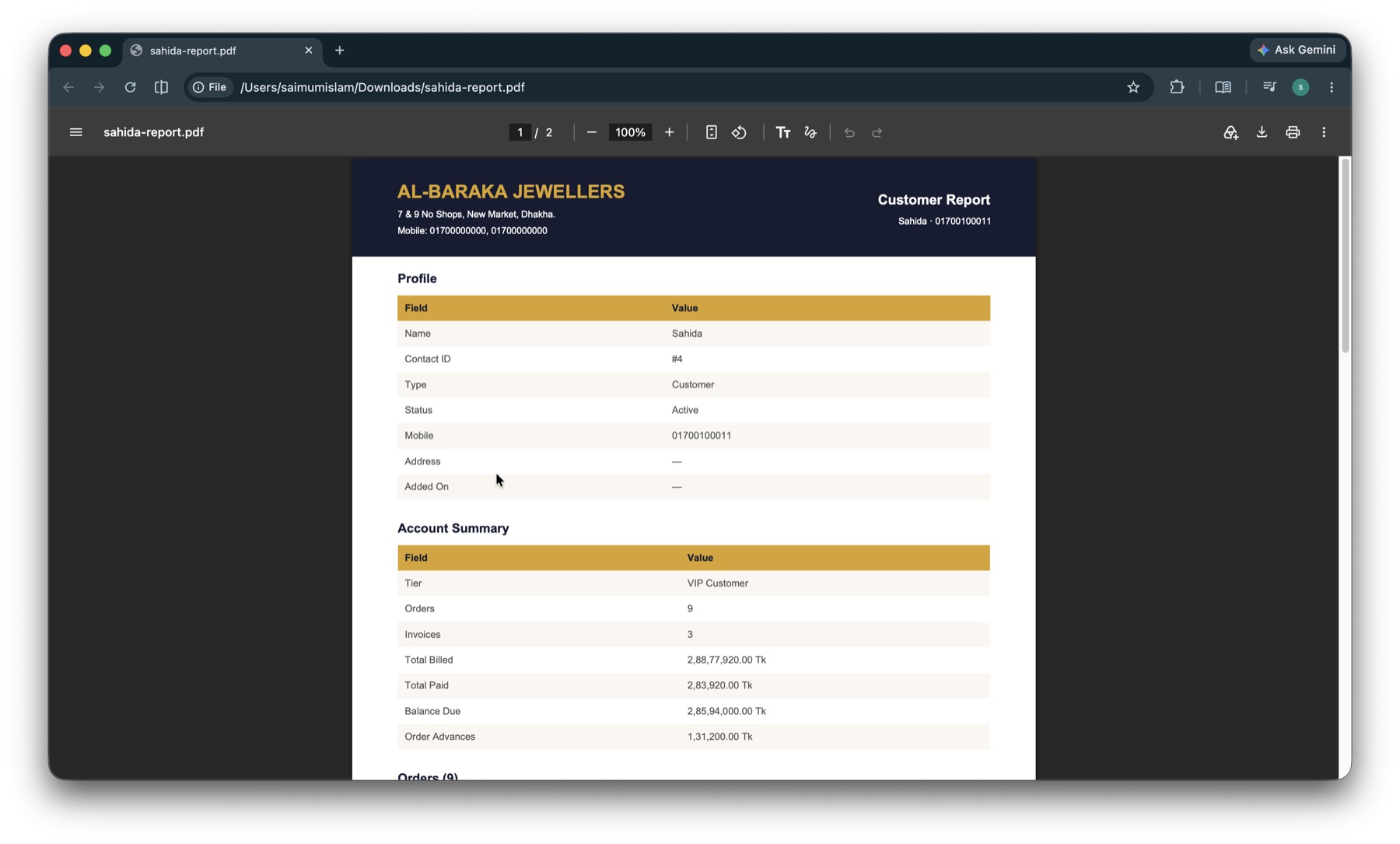Click the Contact ID value #4

click(x=677, y=359)
